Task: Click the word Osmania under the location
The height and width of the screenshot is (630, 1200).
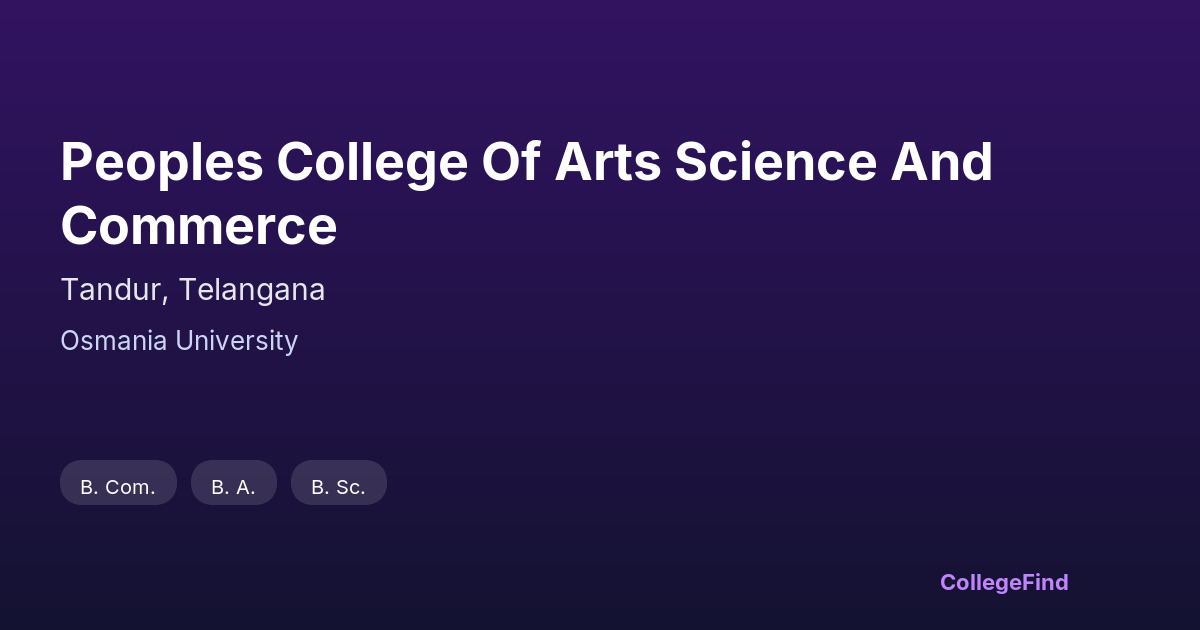Action: tap(113, 341)
